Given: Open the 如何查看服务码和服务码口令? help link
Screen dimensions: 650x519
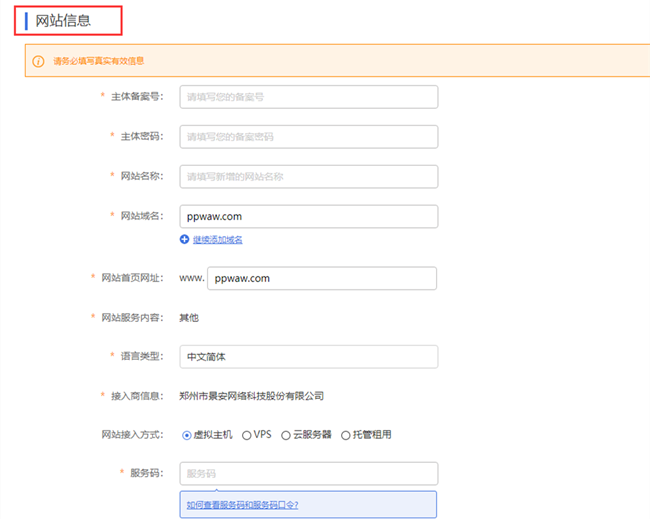Looking at the screenshot, I should pyautogui.click(x=242, y=504).
